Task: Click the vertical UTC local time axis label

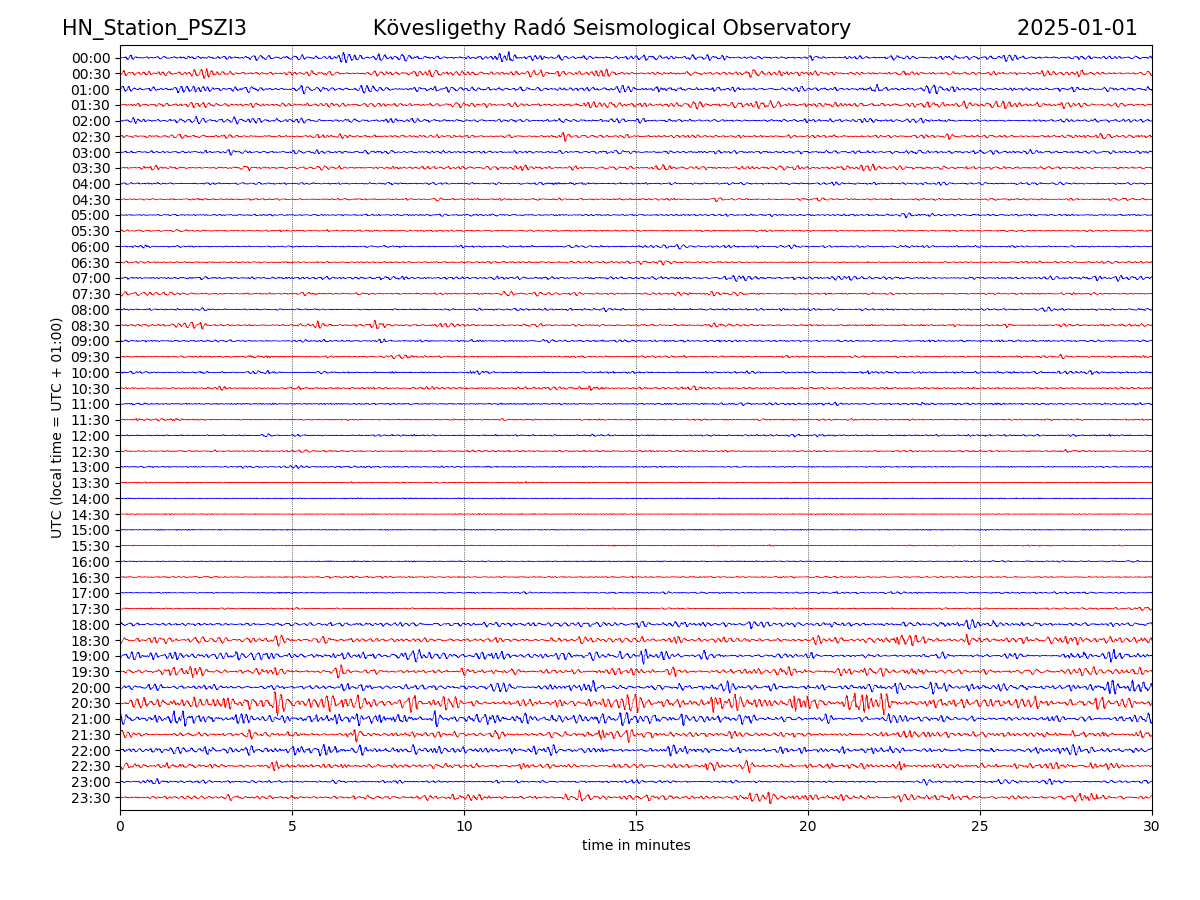Action: 57,428
